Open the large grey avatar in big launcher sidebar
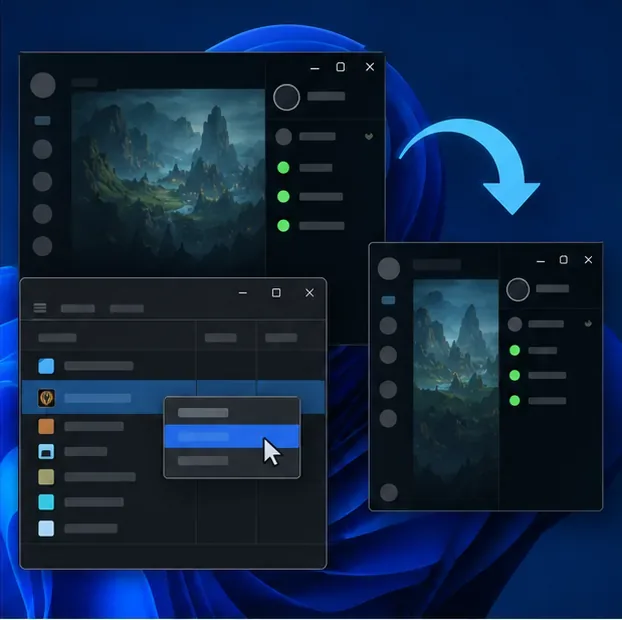 (x=43, y=85)
